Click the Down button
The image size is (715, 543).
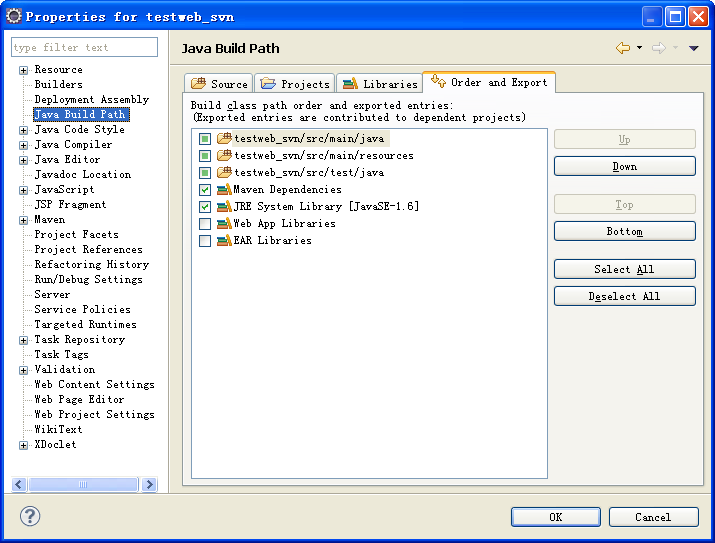click(625, 166)
